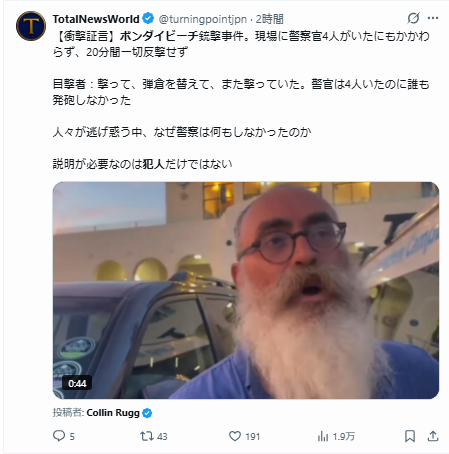Click the 2時間 timestamp link
The image size is (449, 454).
coord(270,19)
